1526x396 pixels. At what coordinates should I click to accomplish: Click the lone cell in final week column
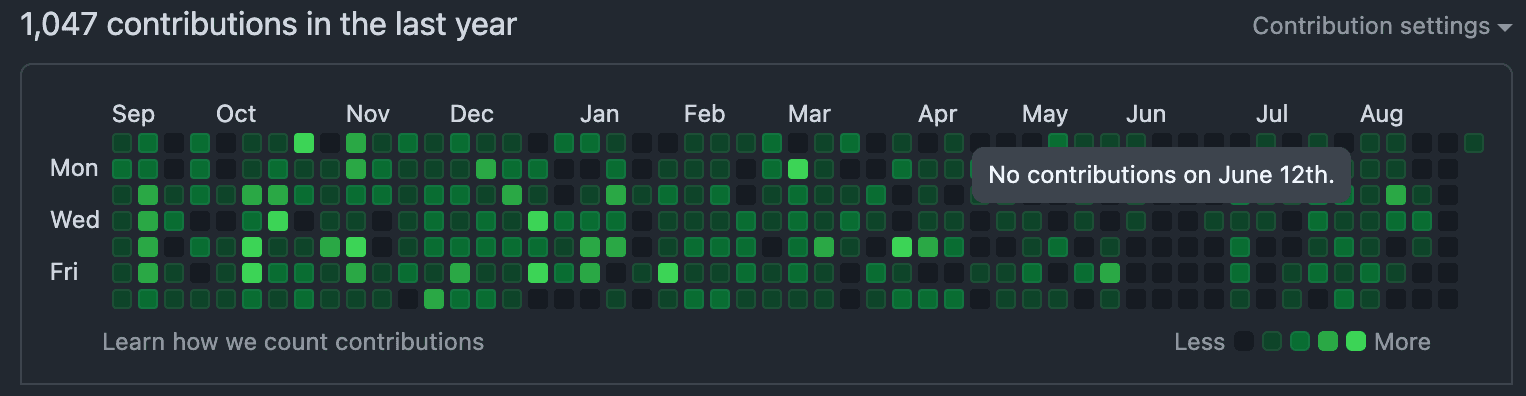(1474, 143)
